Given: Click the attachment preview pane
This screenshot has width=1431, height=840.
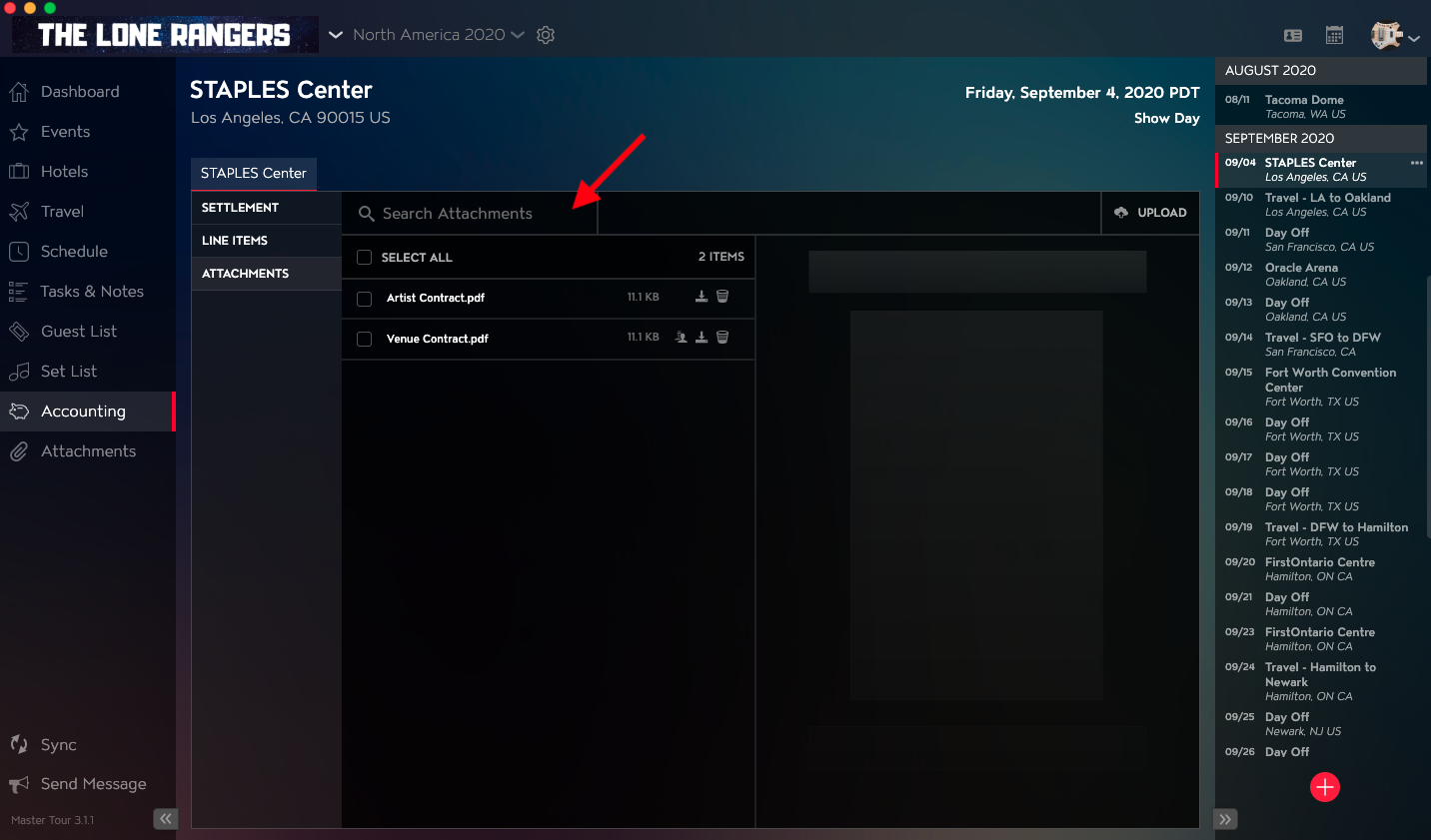Looking at the screenshot, I should tap(977, 531).
